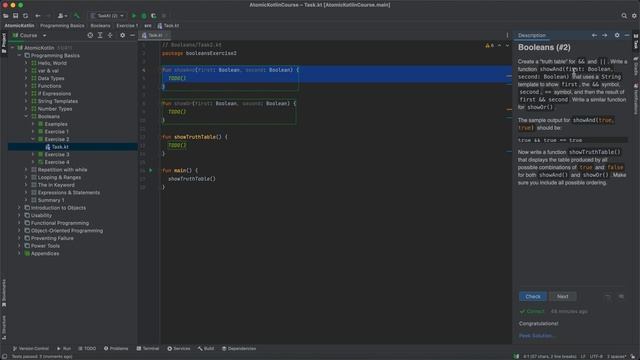The image size is (640, 360).
Task: Select Exercise 3 in the course tree
Action: (57, 154)
